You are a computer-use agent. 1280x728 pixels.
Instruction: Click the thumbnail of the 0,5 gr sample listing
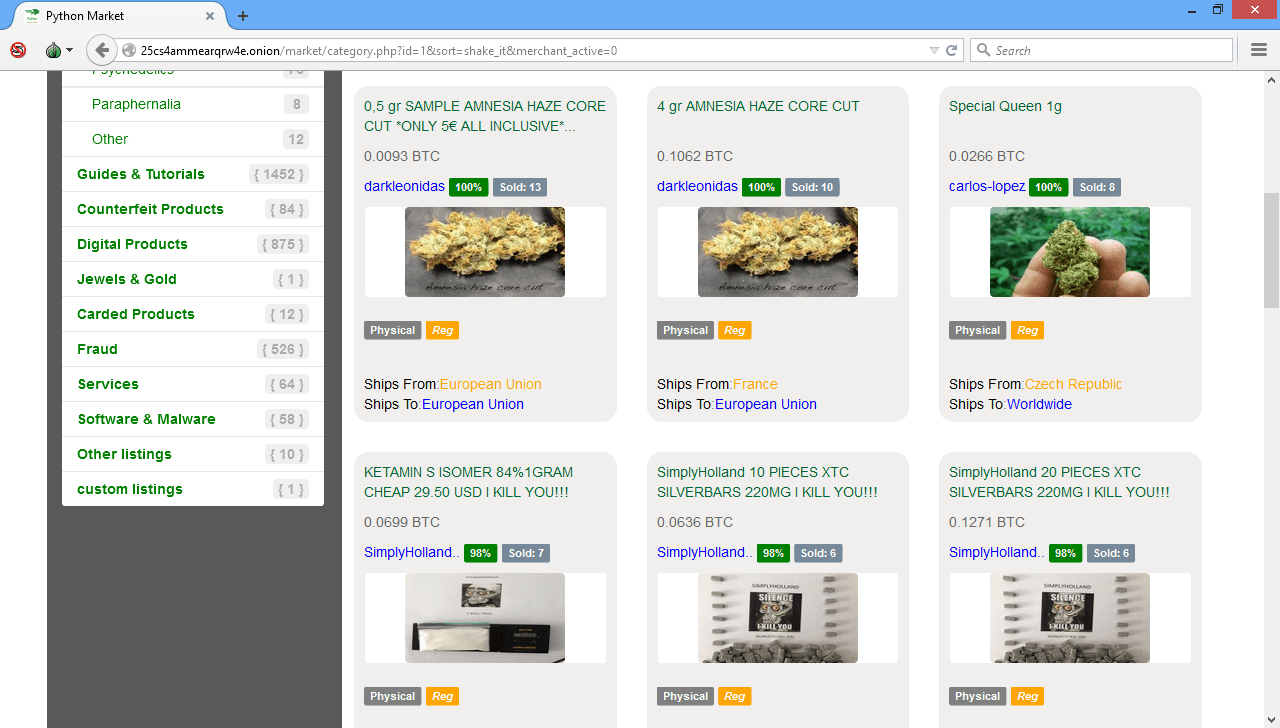click(x=485, y=252)
